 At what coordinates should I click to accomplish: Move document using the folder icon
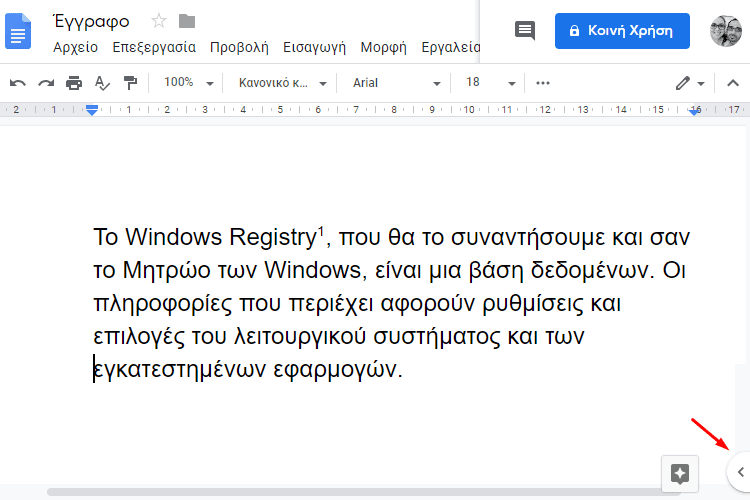(x=187, y=21)
